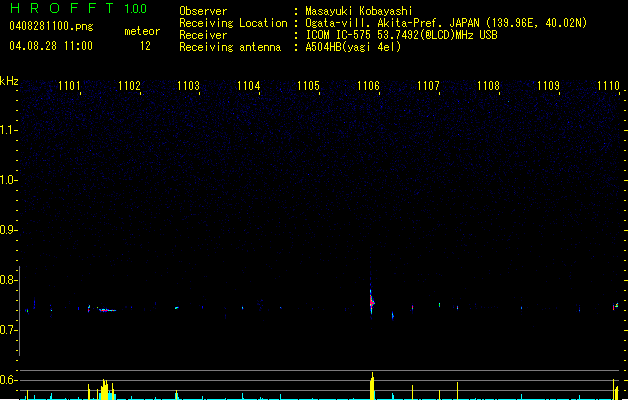This screenshot has height=400, width=629.
Task: Click the Receiving antenna label
Action: coord(230,47)
